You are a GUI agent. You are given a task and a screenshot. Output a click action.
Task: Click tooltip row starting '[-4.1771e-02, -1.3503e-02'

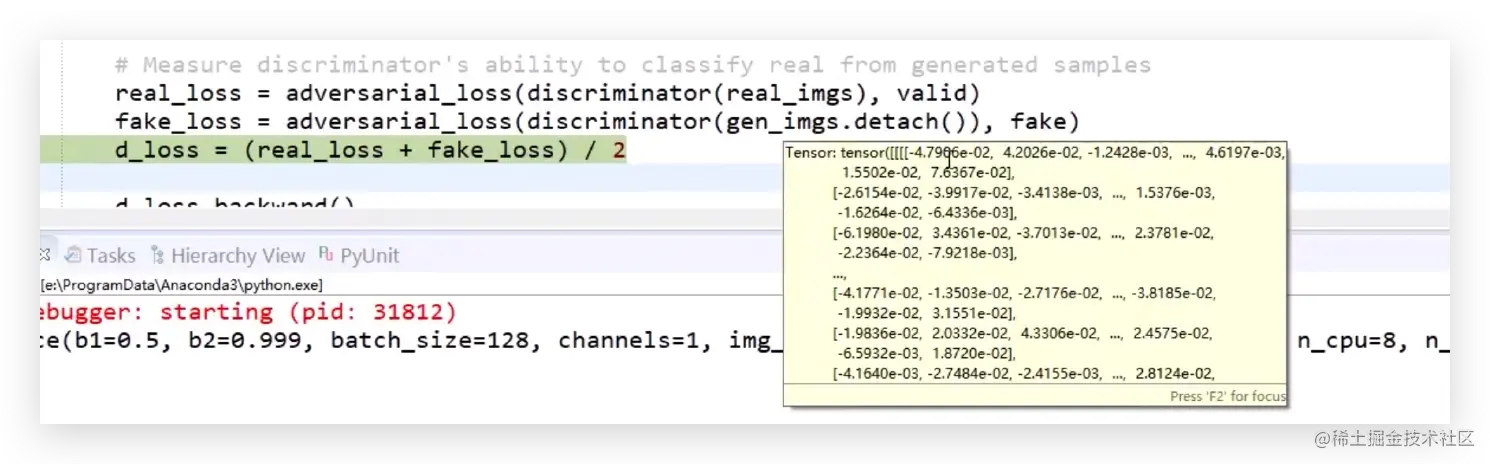1024,293
